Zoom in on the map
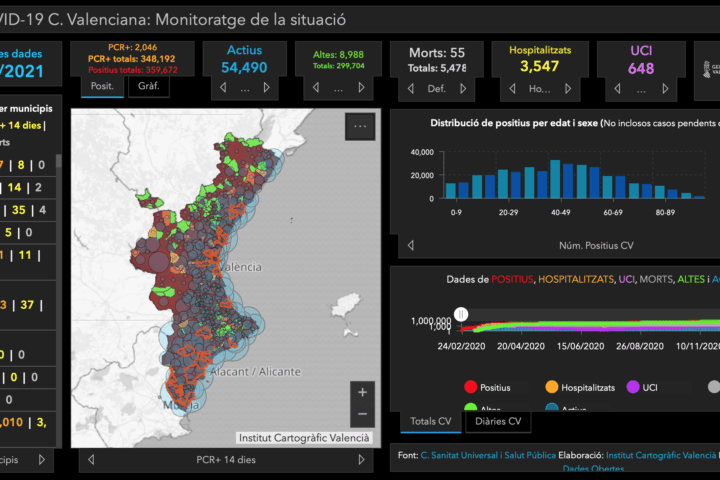The image size is (720, 480). [x=362, y=392]
